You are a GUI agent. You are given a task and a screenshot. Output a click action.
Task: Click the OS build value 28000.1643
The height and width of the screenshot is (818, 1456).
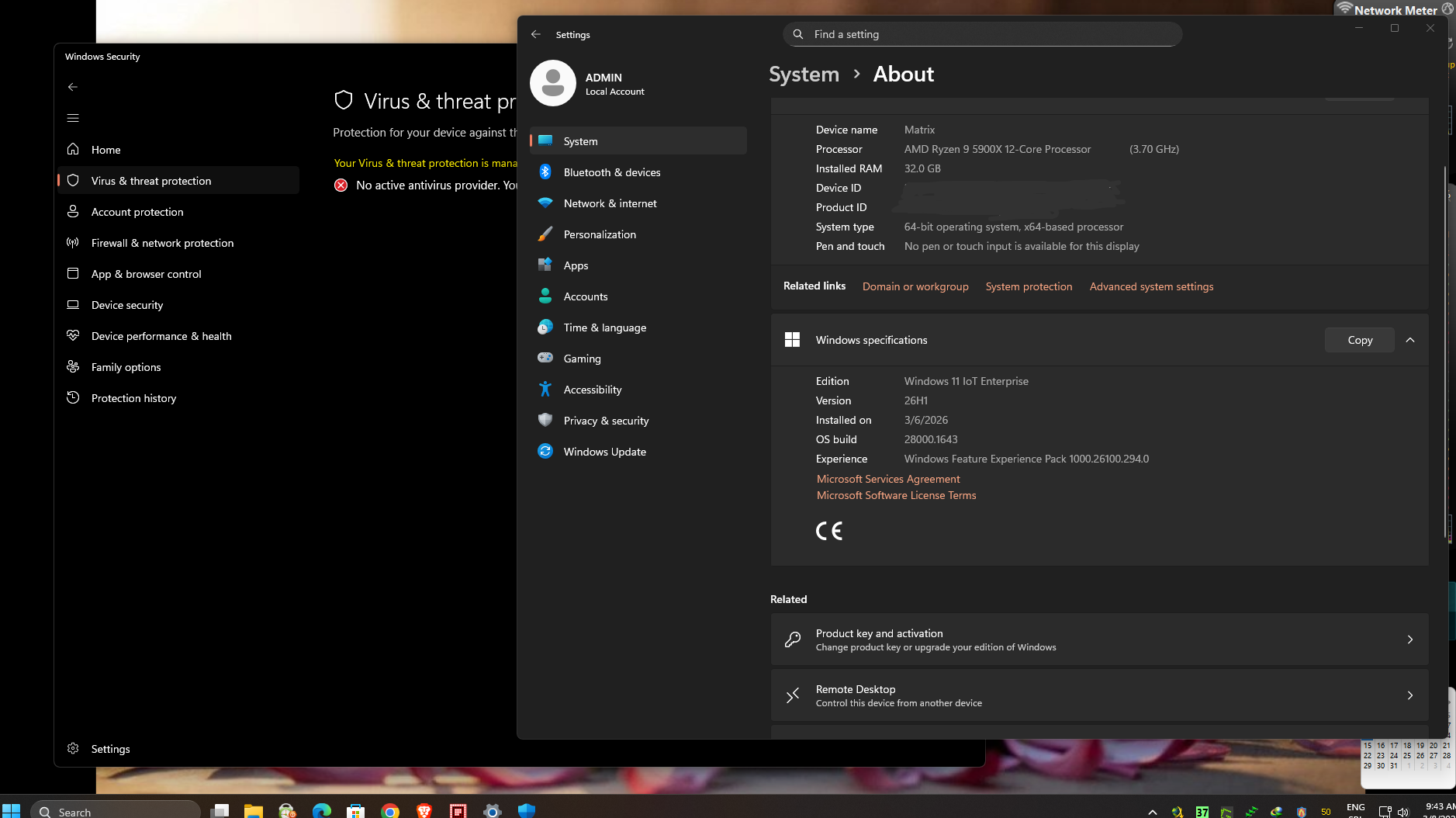(931, 439)
